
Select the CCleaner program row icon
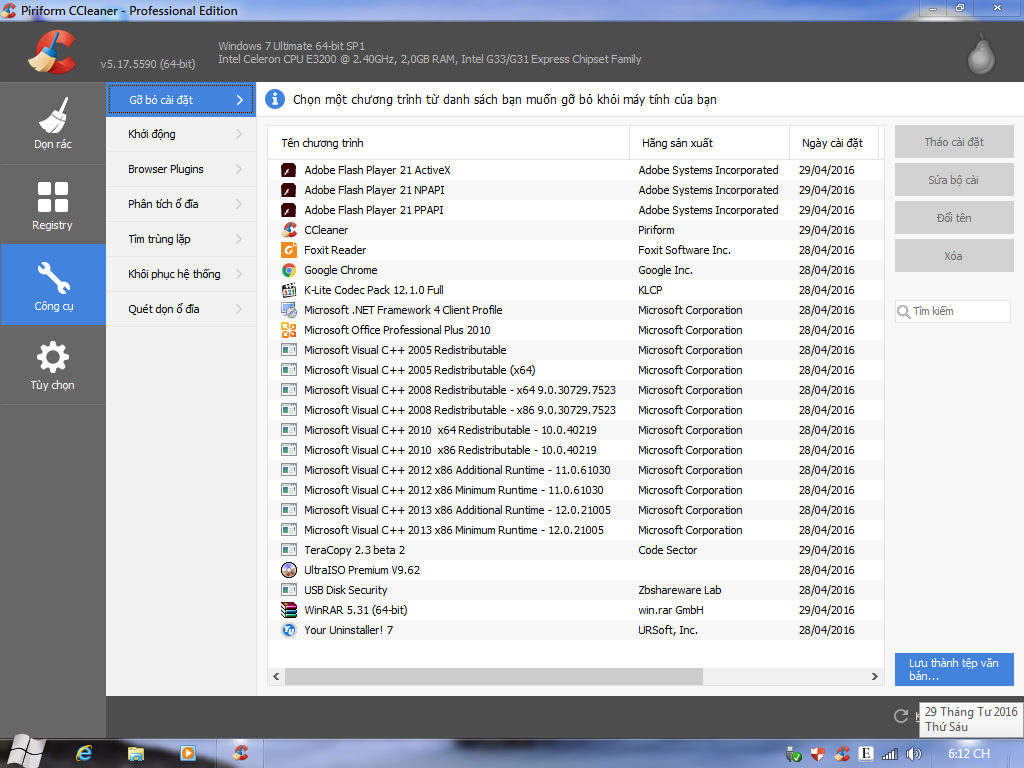[x=289, y=230]
